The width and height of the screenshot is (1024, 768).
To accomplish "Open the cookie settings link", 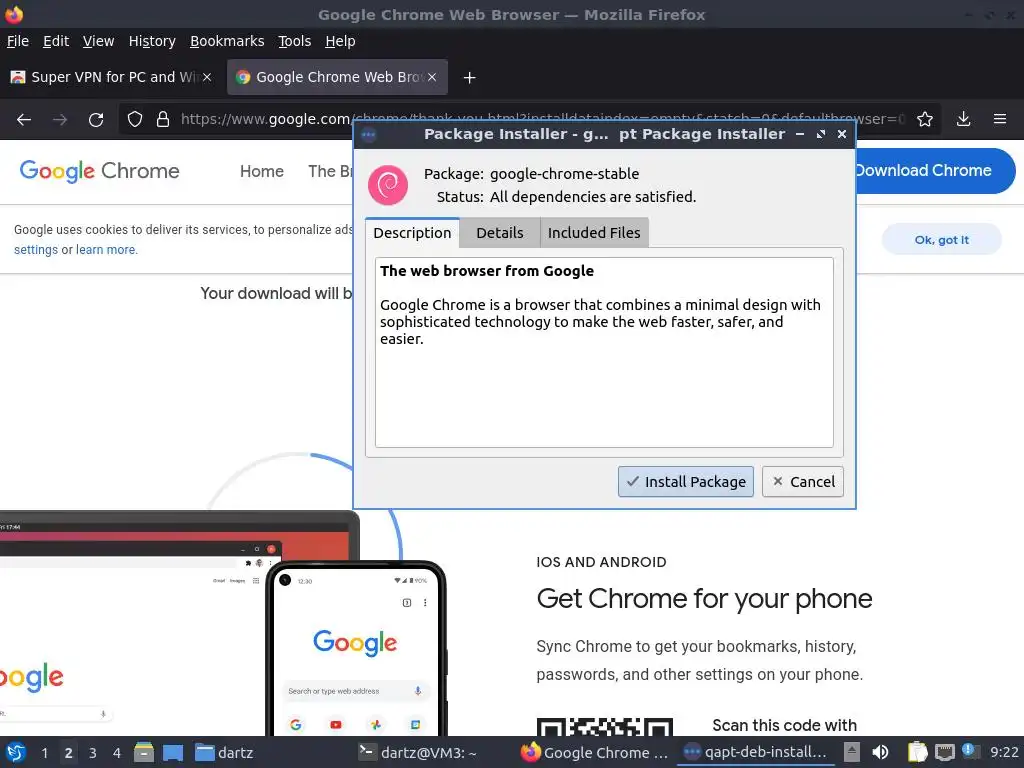I will coord(36,249).
